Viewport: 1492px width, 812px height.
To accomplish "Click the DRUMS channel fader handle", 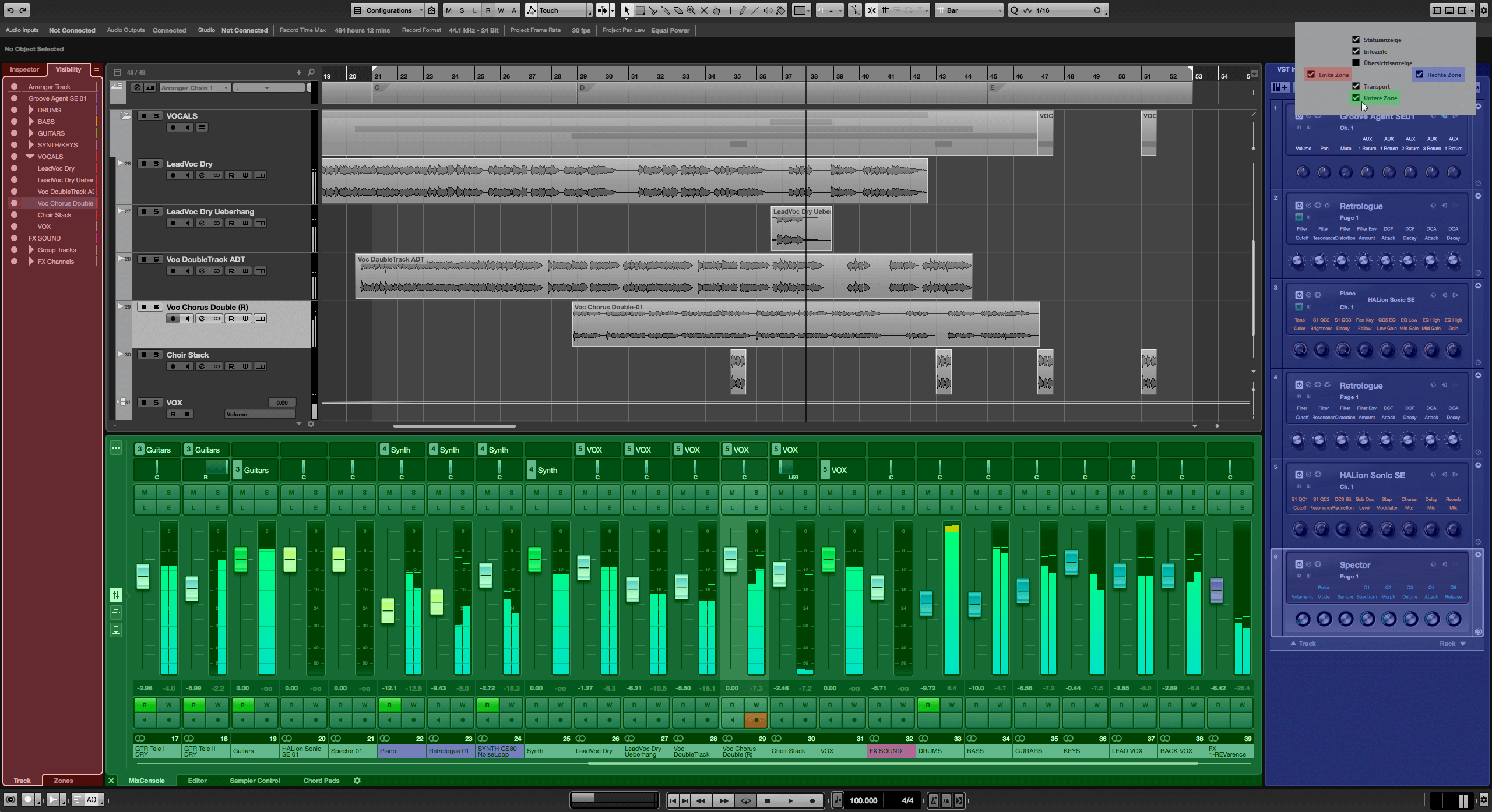I will [926, 603].
